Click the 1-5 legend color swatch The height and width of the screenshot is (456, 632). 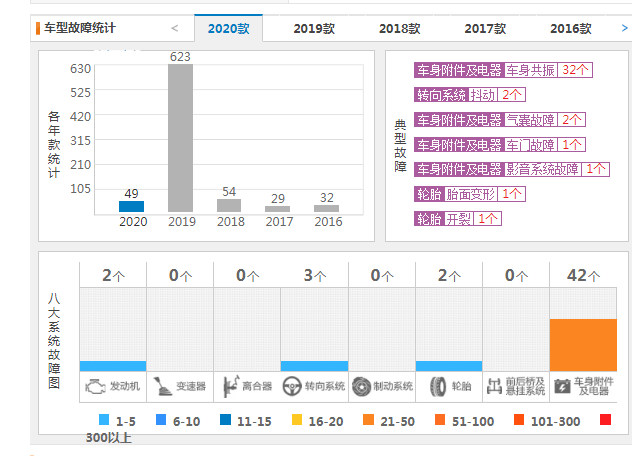(x=104, y=420)
